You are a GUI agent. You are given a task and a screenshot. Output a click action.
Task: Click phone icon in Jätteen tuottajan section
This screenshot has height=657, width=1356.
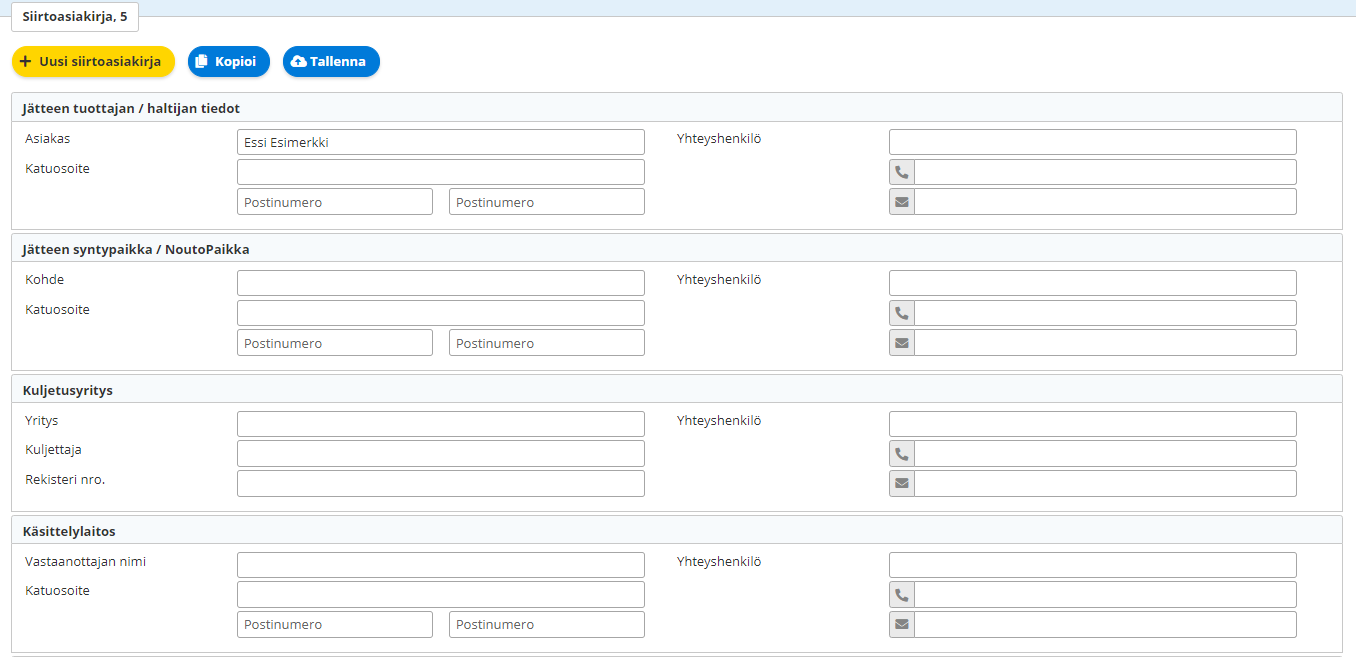coord(902,172)
